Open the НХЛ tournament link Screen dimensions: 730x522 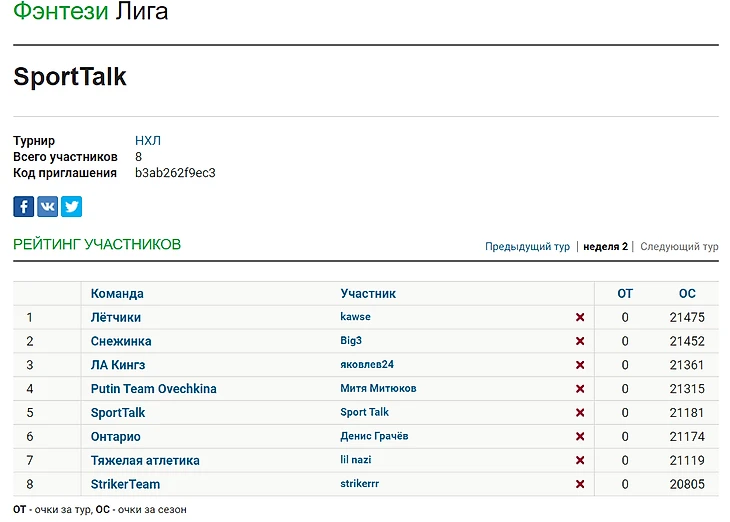148,141
